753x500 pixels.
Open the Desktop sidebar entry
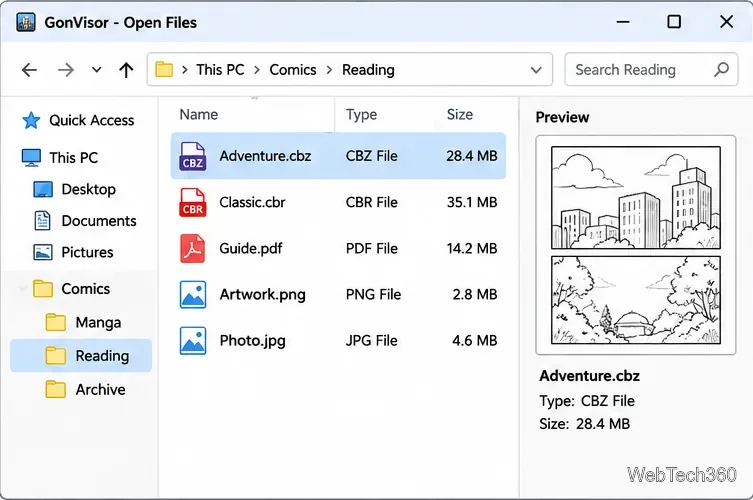tap(88, 189)
